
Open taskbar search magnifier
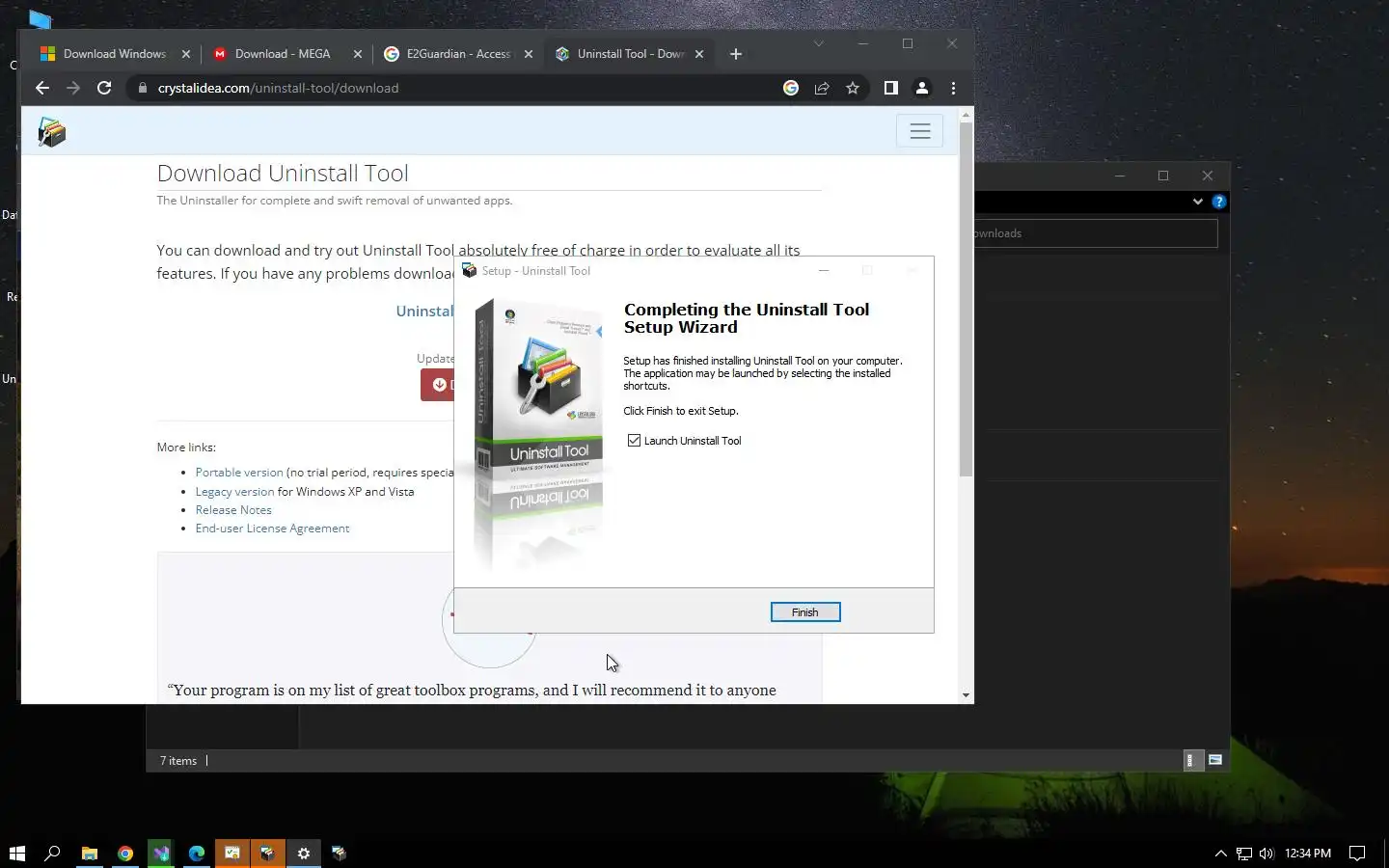[x=53, y=853]
